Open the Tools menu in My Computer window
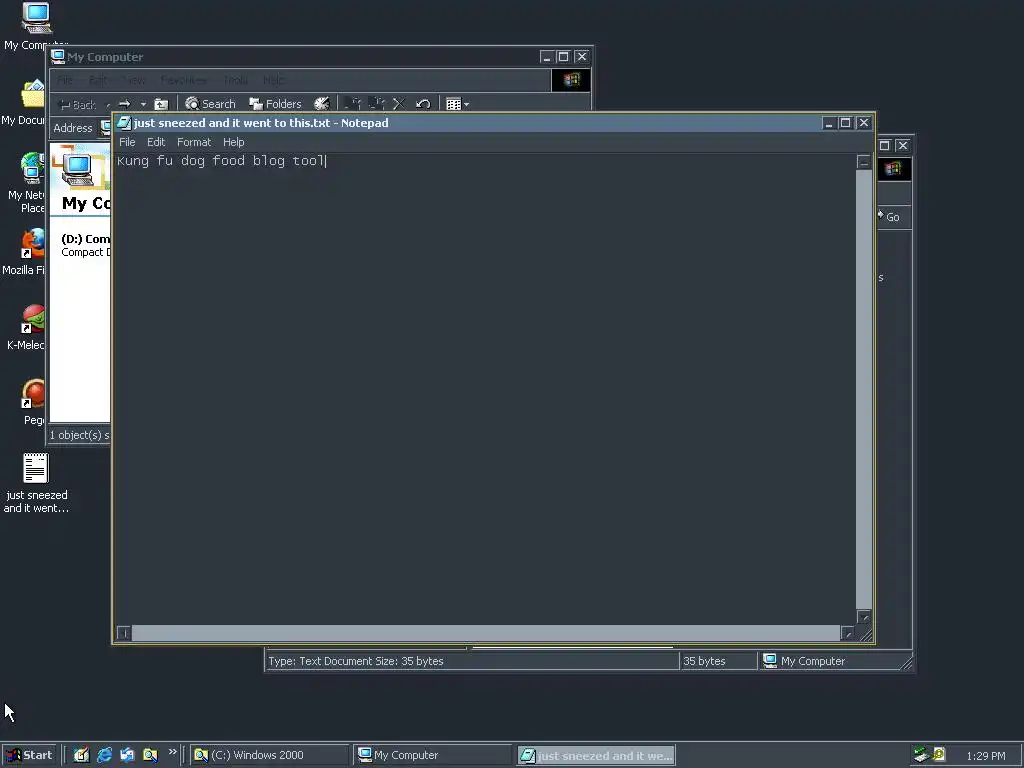The image size is (1024, 768). [235, 80]
